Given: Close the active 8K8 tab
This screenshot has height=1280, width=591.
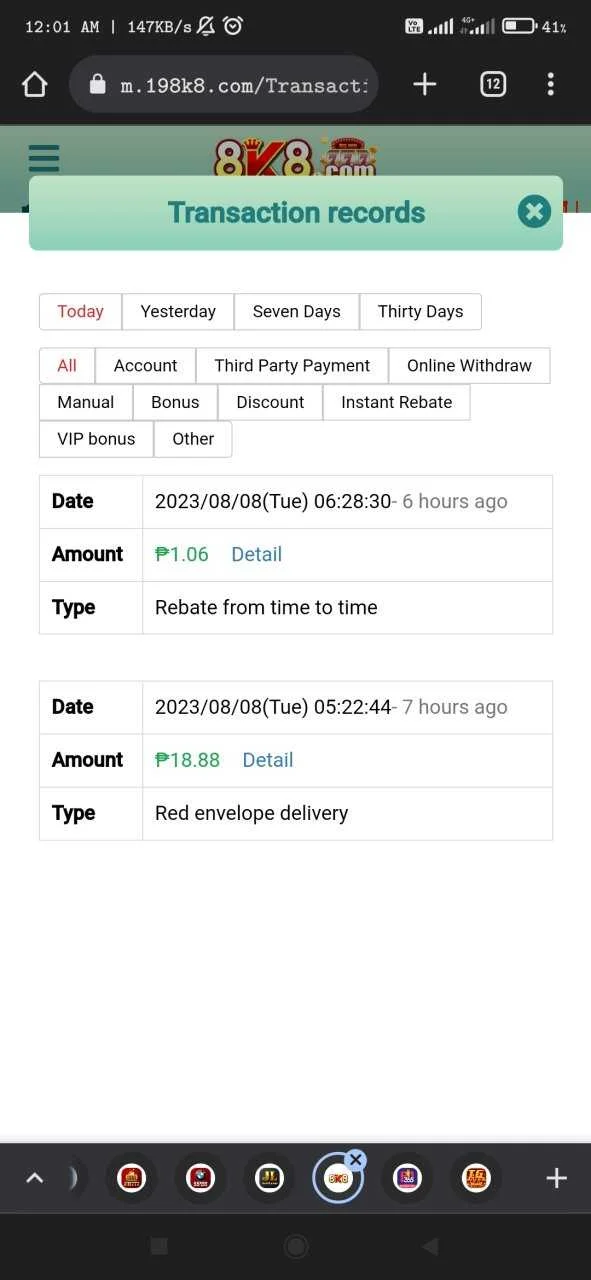Looking at the screenshot, I should coord(355,1160).
